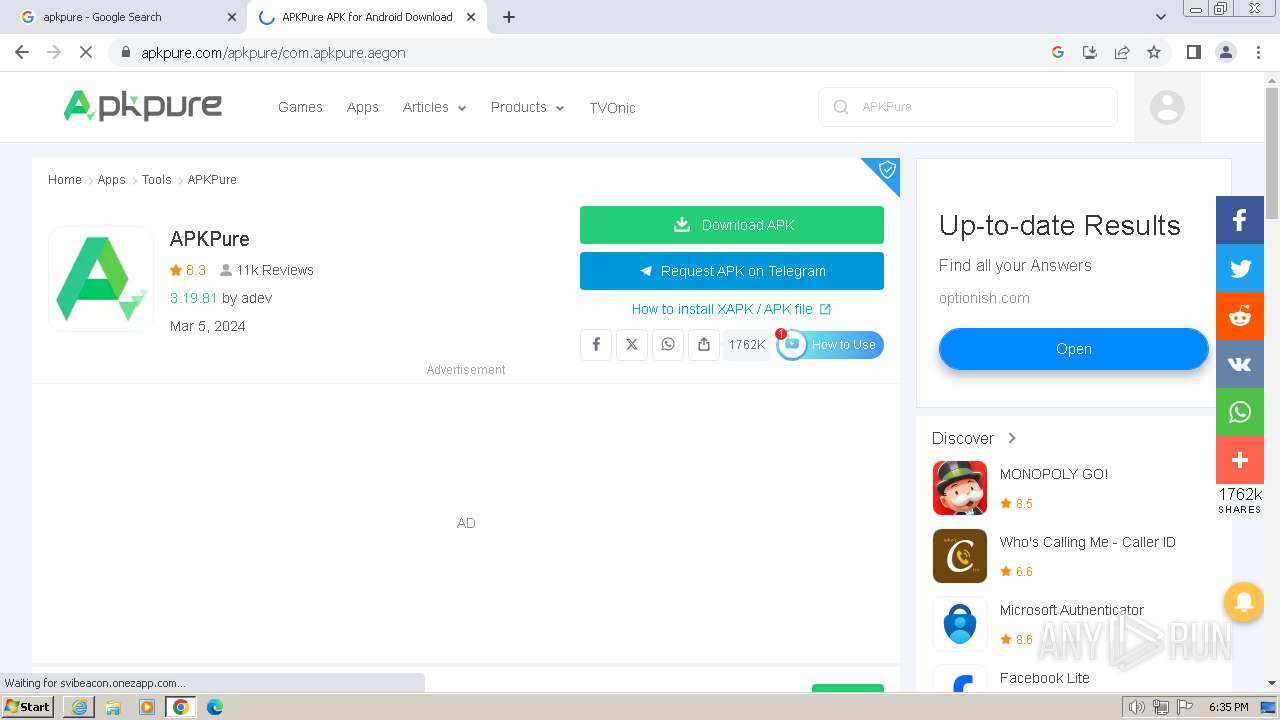
Task: Click the yellow notification bell icon
Action: [x=1244, y=602]
